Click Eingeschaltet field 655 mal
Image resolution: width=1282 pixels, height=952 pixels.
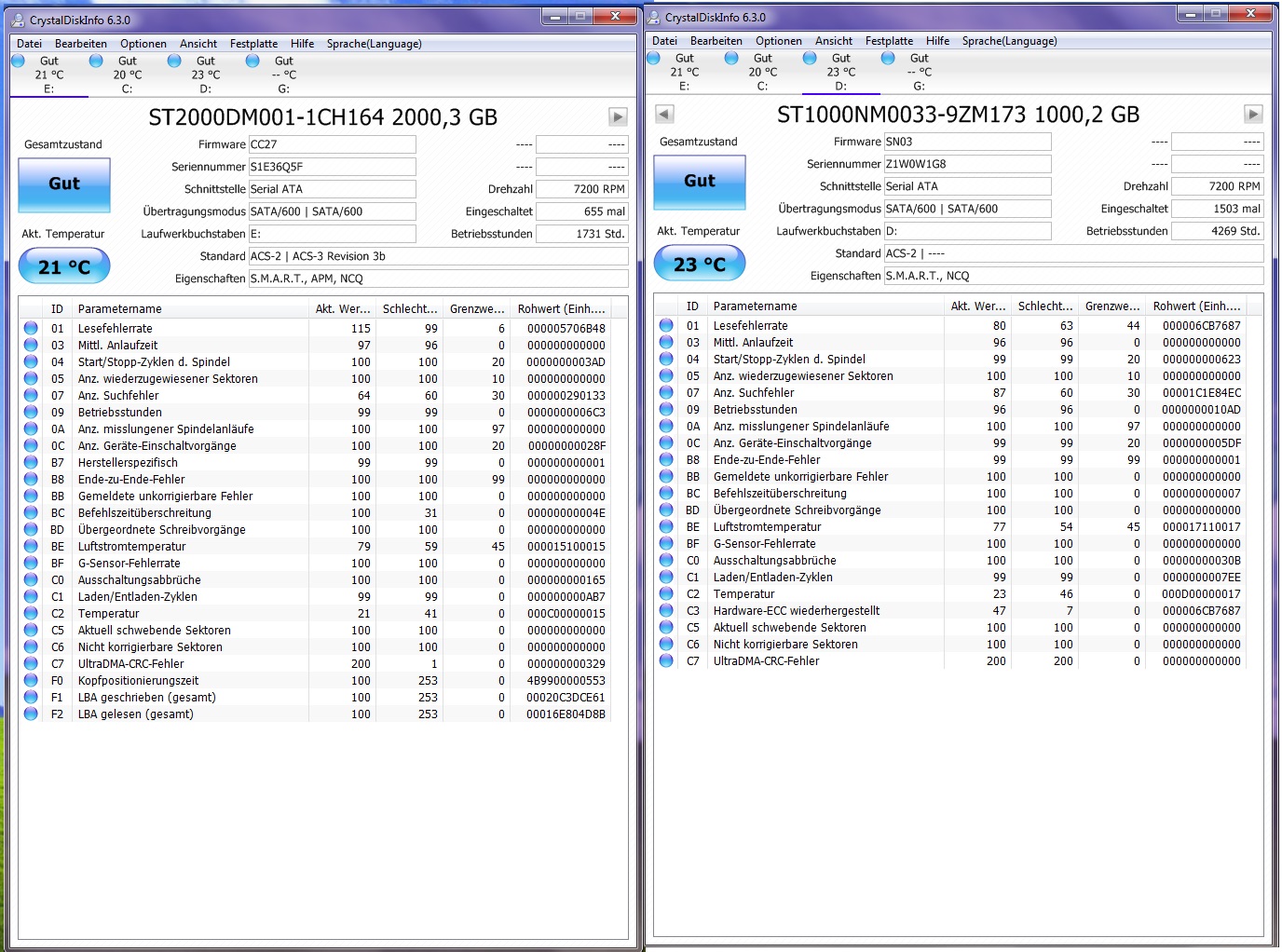582,211
